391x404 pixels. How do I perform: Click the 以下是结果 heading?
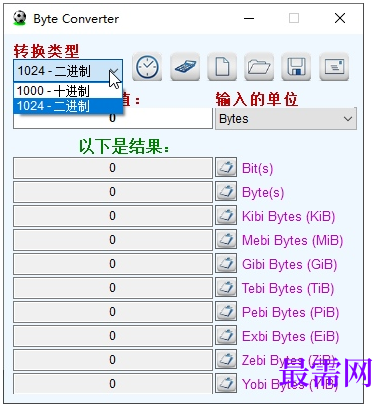124,146
